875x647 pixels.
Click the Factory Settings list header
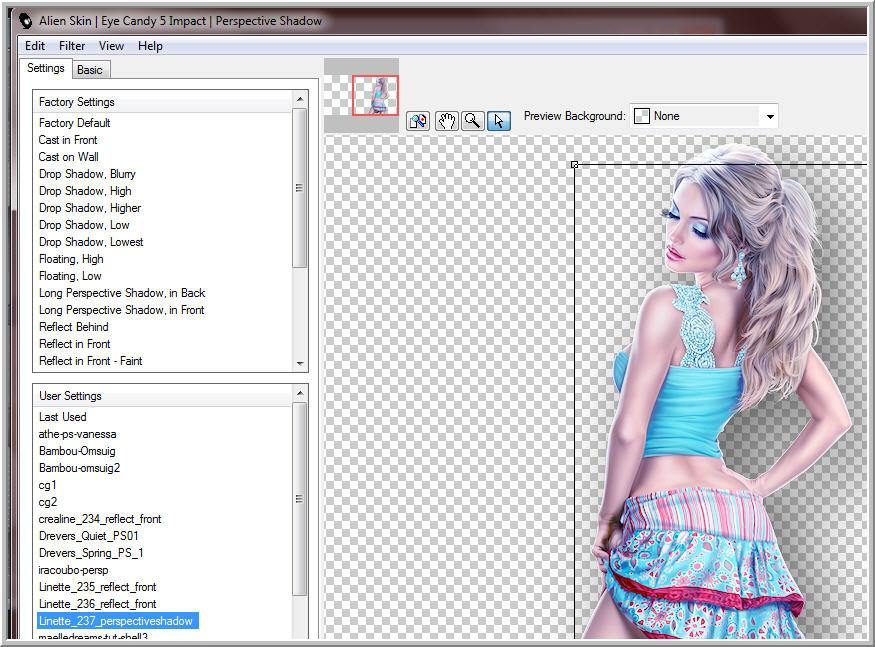163,102
